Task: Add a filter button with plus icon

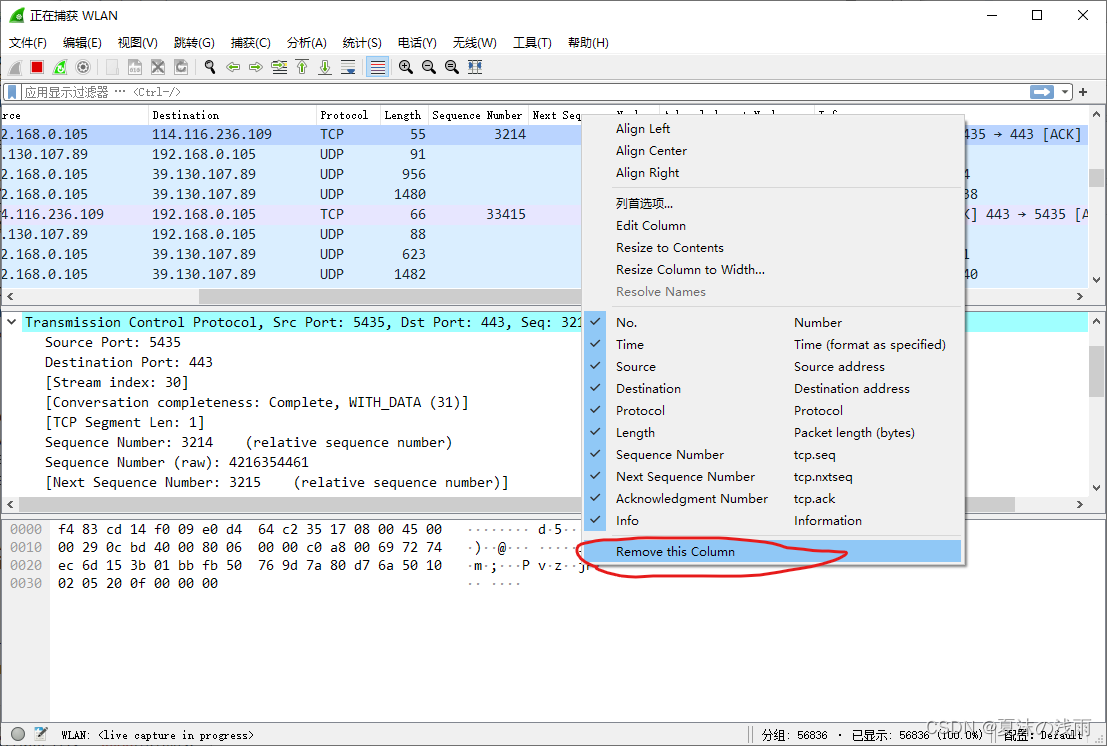Action: (x=1083, y=92)
